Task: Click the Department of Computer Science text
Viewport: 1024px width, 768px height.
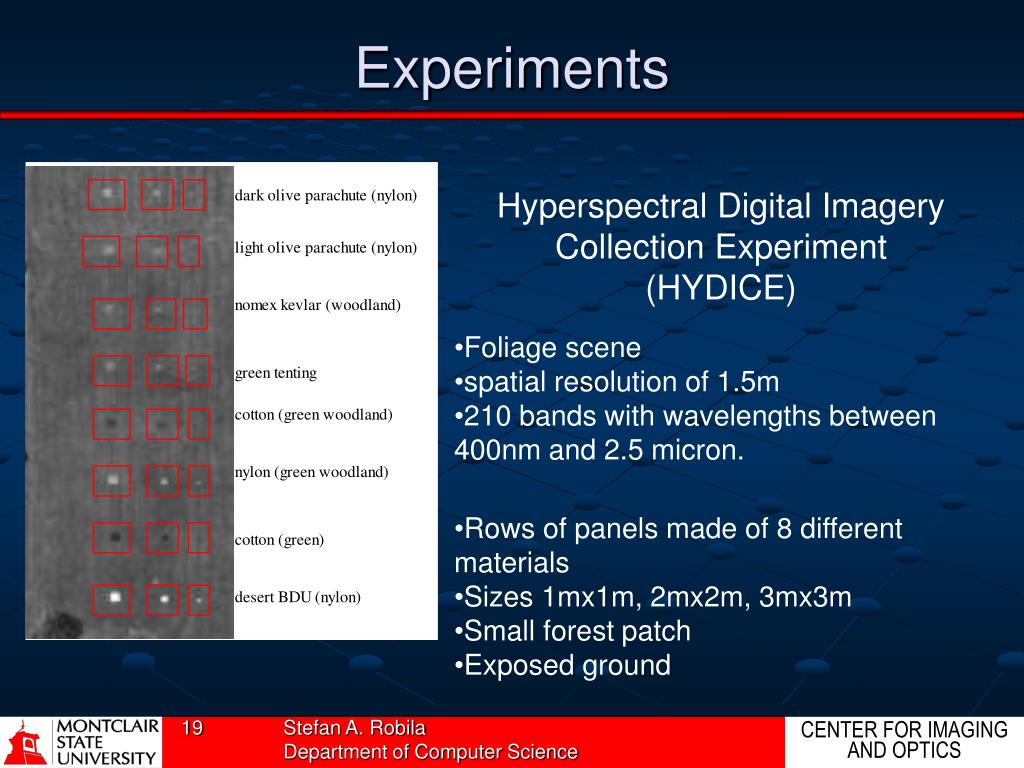Action: (430, 752)
